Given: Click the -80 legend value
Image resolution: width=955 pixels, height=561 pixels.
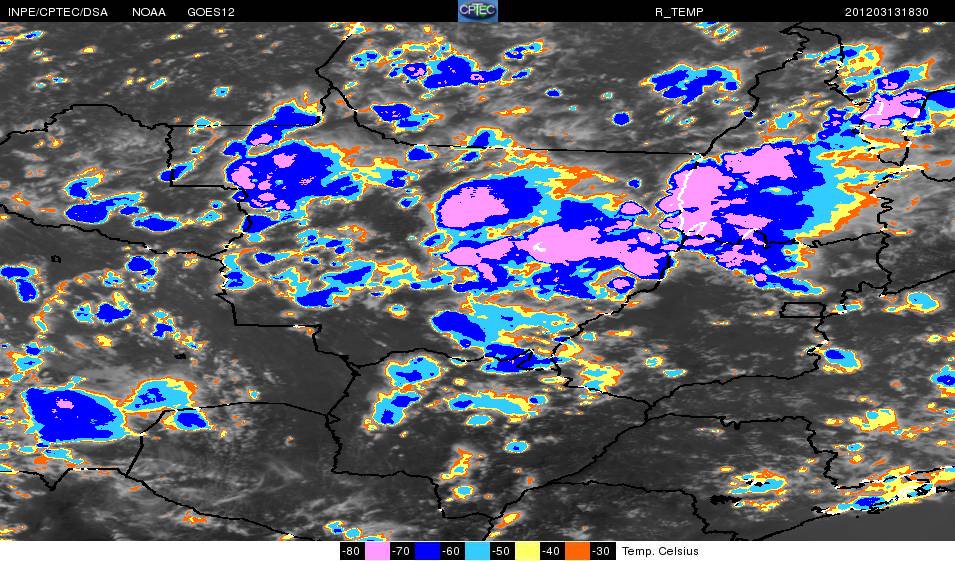Looking at the screenshot, I should coord(352,551).
